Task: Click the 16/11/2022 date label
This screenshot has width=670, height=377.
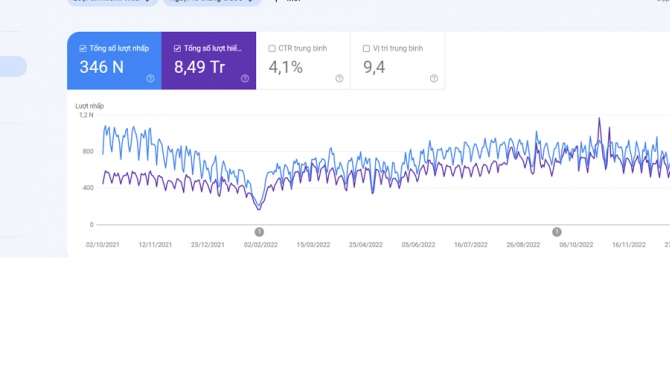Action: 629,245
